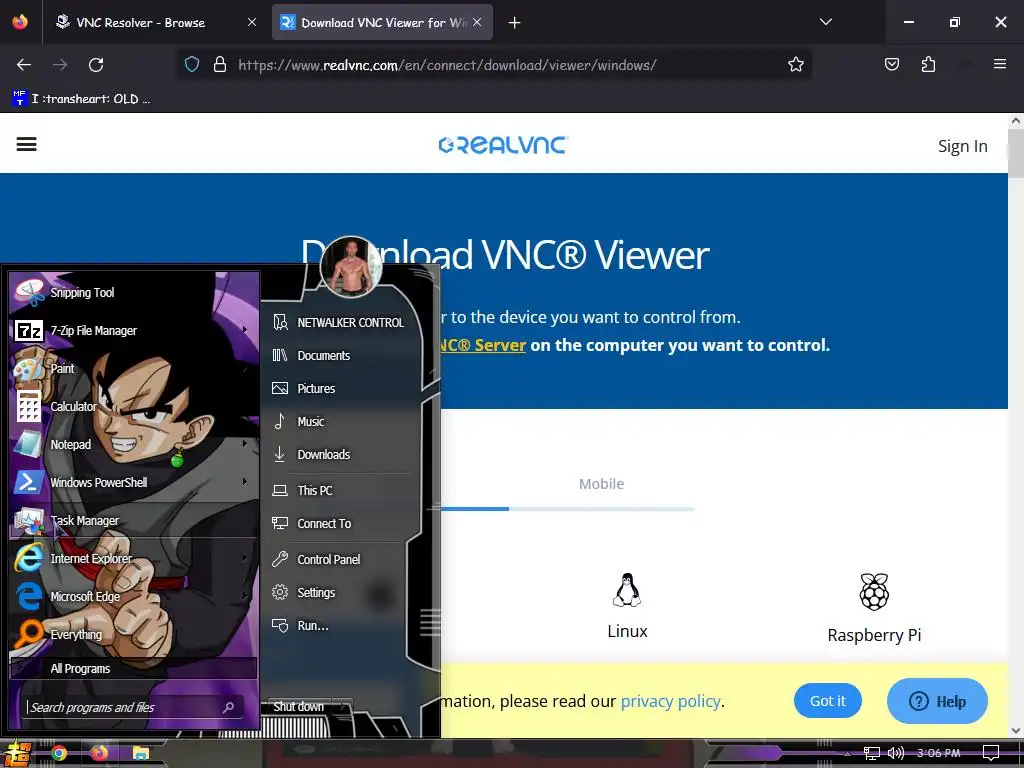
Task: Expand the Notepad recent files arrow
Action: 245,443
